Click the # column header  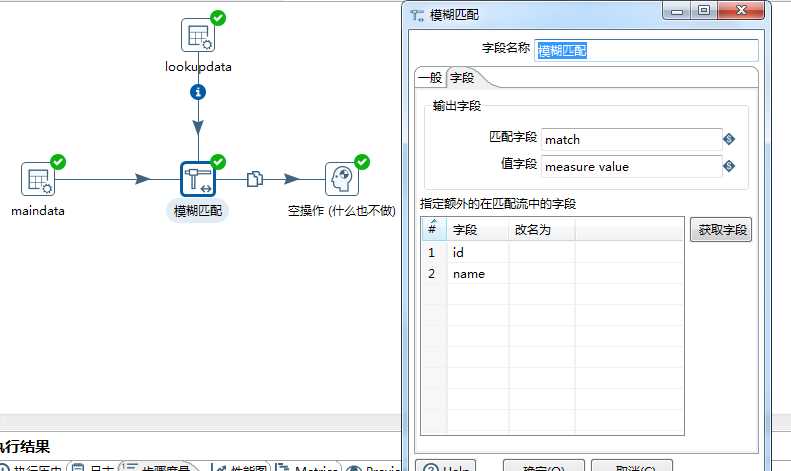coord(434,229)
